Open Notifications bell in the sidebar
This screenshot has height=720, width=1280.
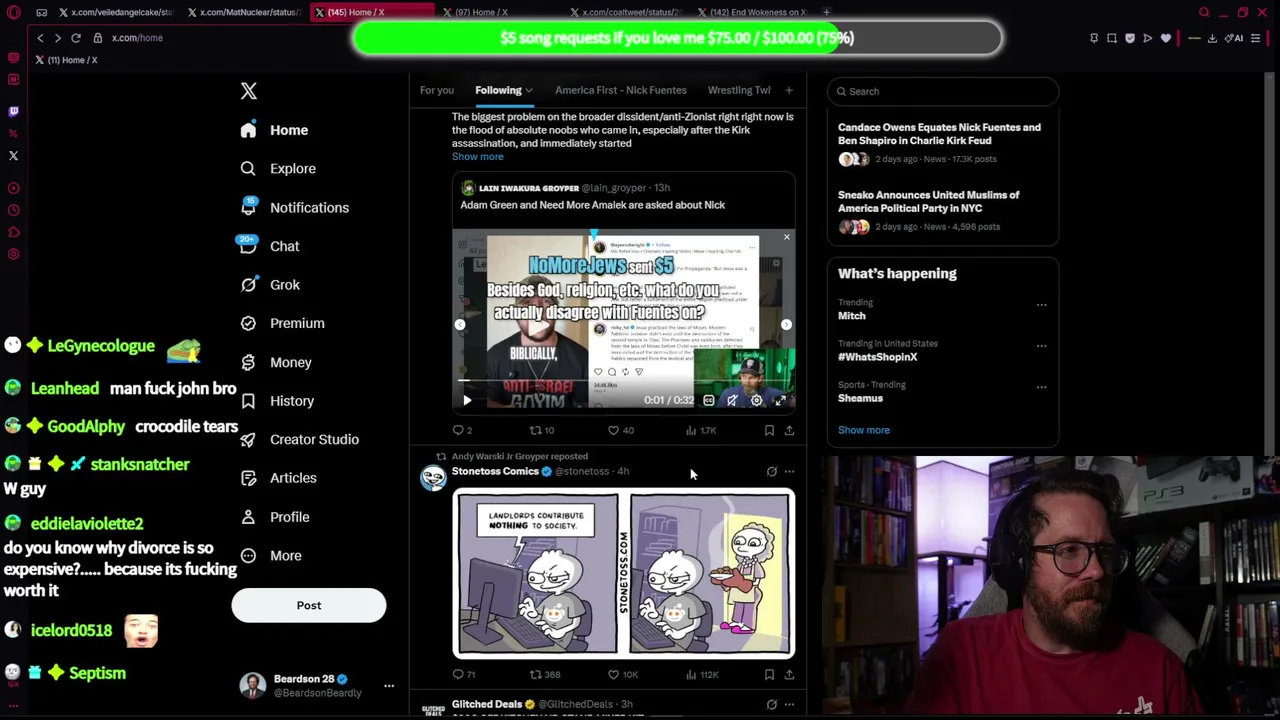(x=248, y=207)
